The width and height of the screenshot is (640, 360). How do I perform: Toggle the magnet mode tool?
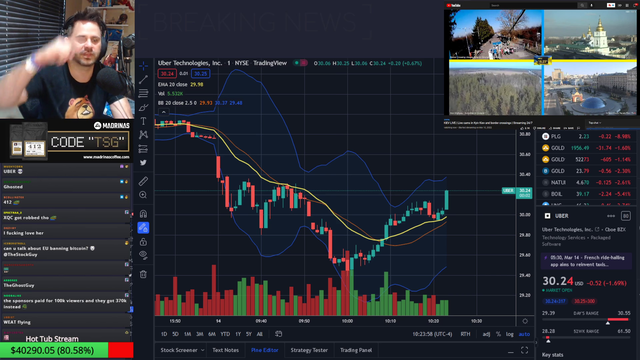pos(143,213)
